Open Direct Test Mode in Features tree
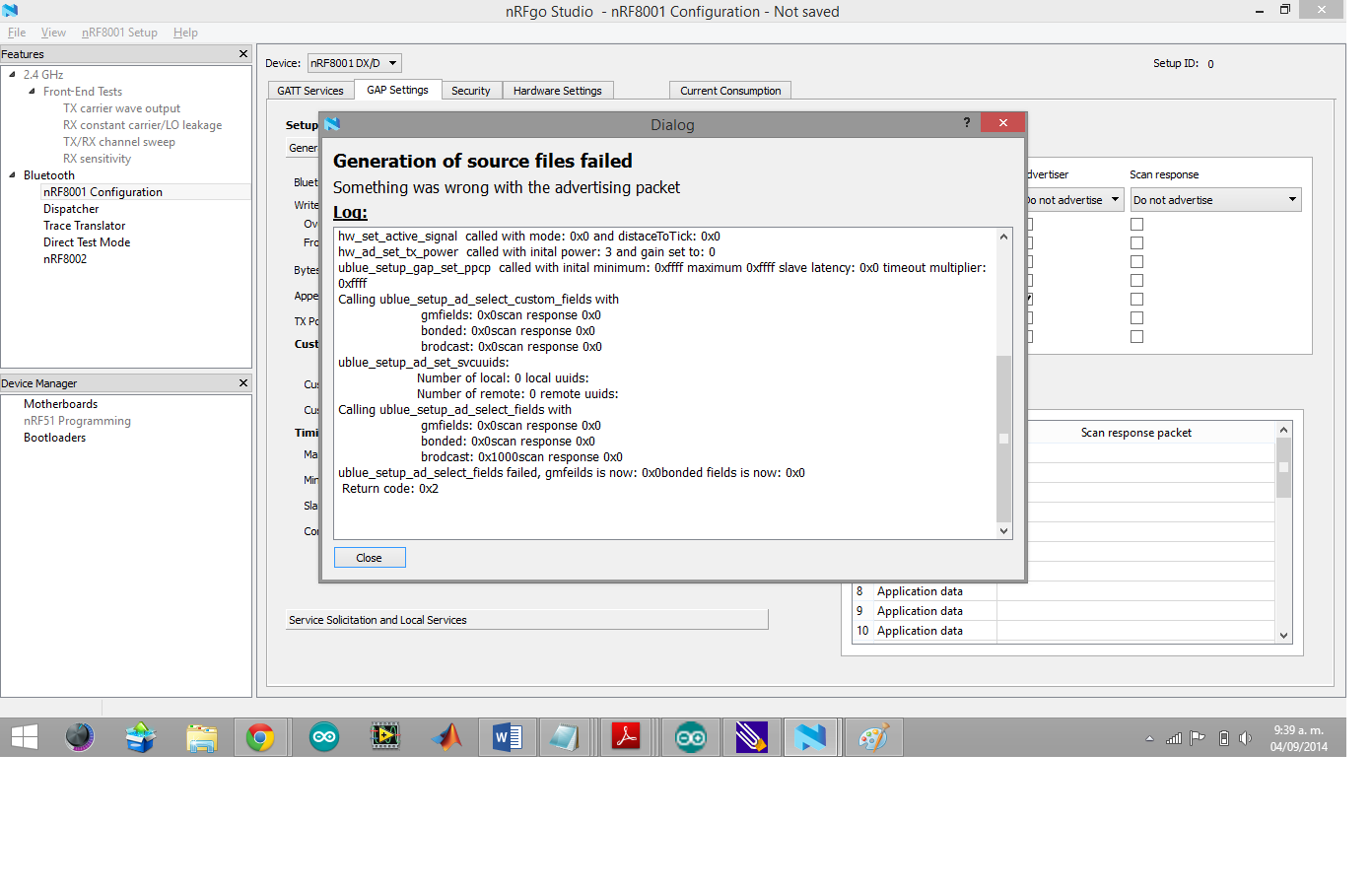Image resolution: width=1372 pixels, height=889 pixels. 87,242
